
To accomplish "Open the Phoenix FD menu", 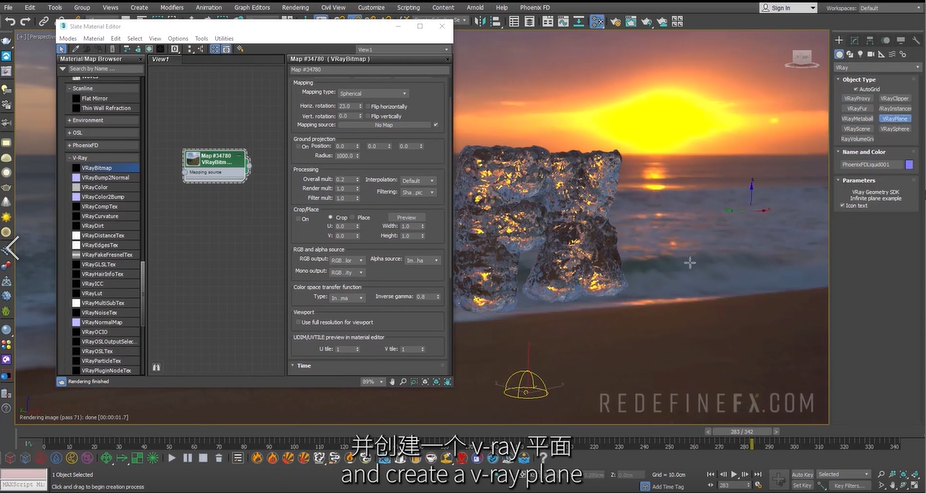I will pyautogui.click(x=534, y=8).
